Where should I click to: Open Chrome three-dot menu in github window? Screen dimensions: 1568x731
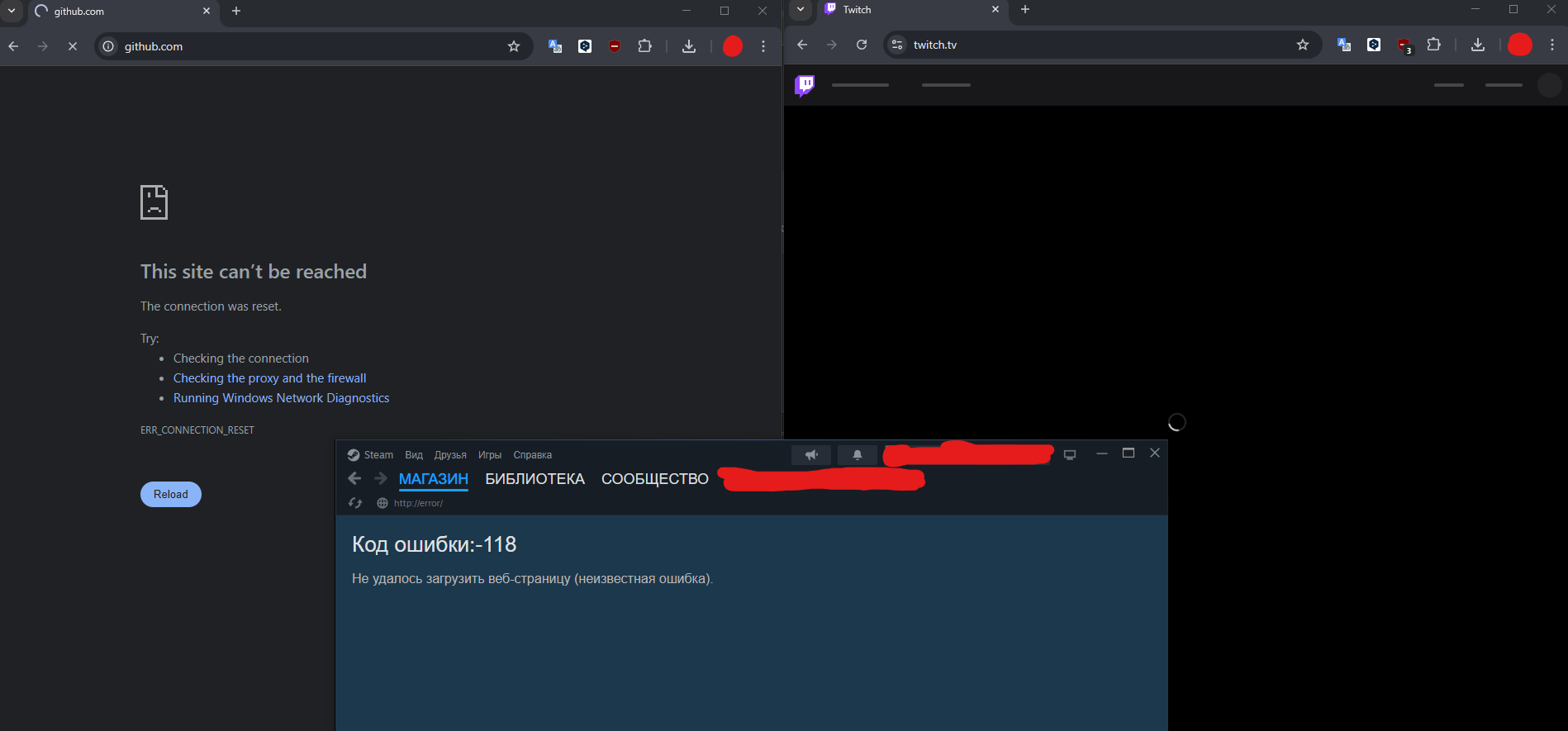[x=763, y=46]
